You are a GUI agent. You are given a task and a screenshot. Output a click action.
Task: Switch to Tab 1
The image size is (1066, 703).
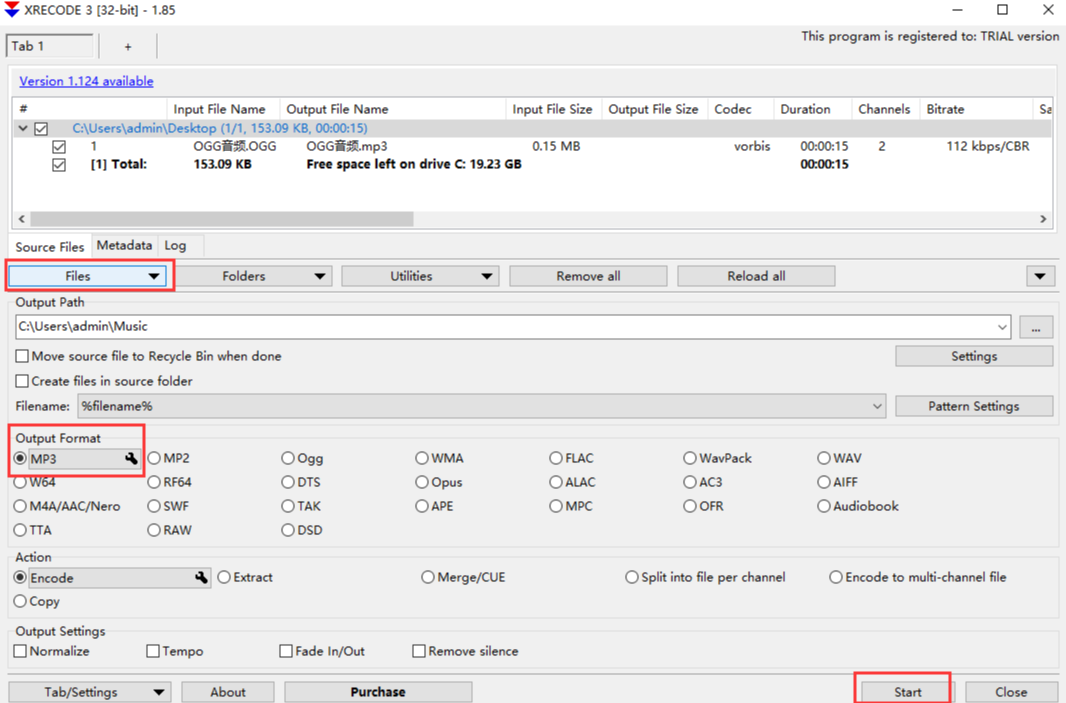50,46
